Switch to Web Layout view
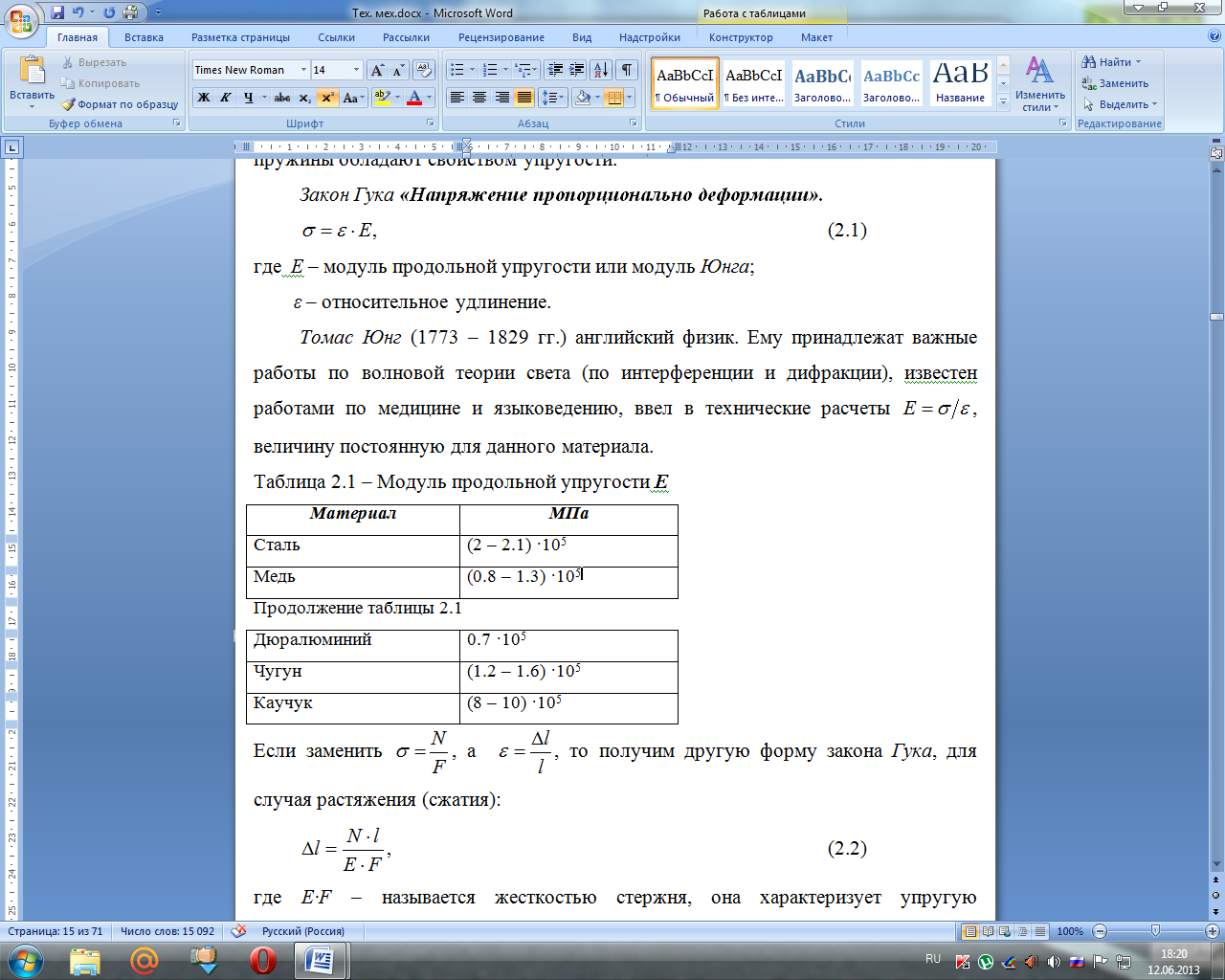1225x980 pixels. tap(1004, 931)
